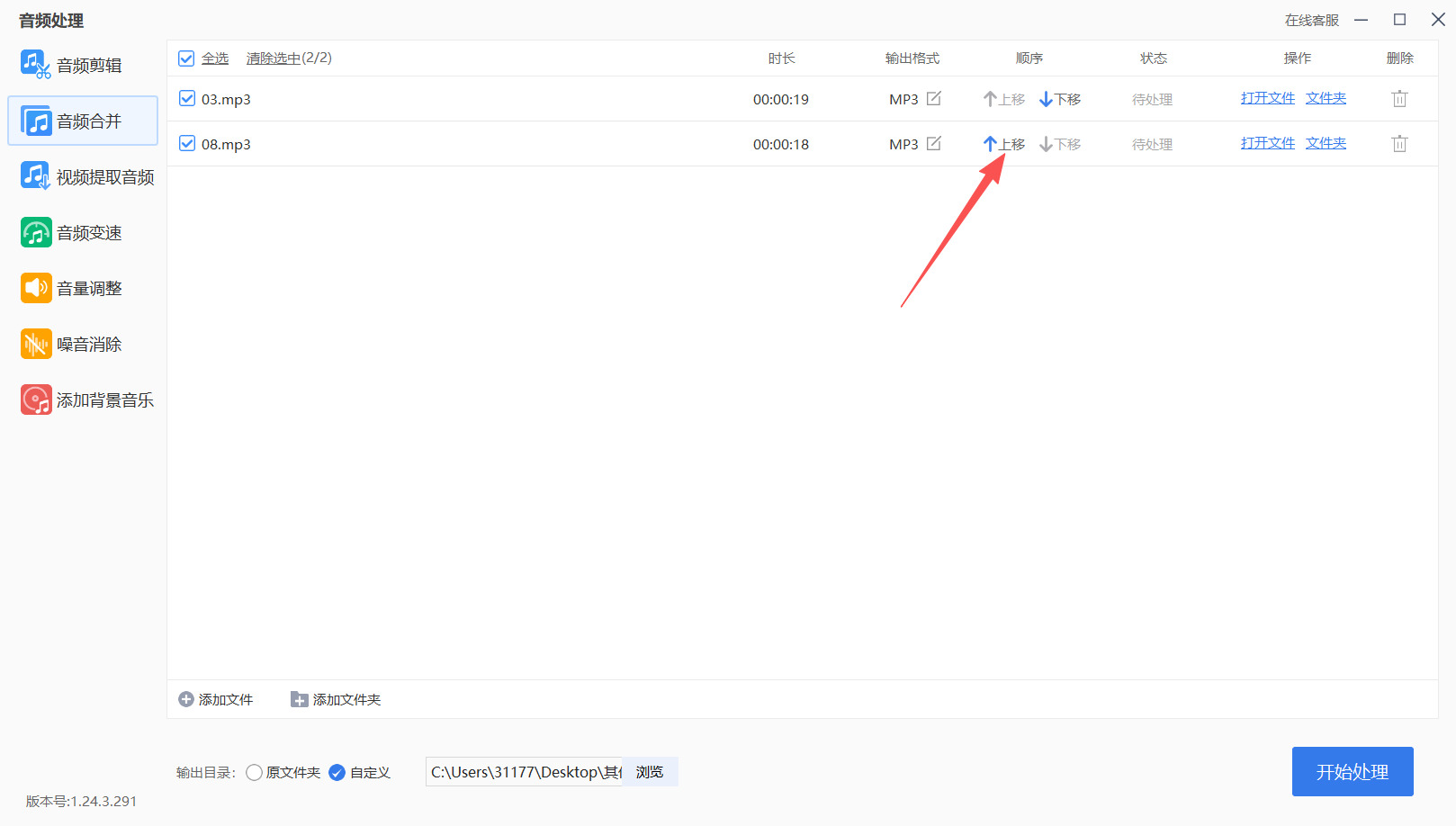Move 08.mp3 down with 下移
The image size is (1456, 826).
point(1060,144)
